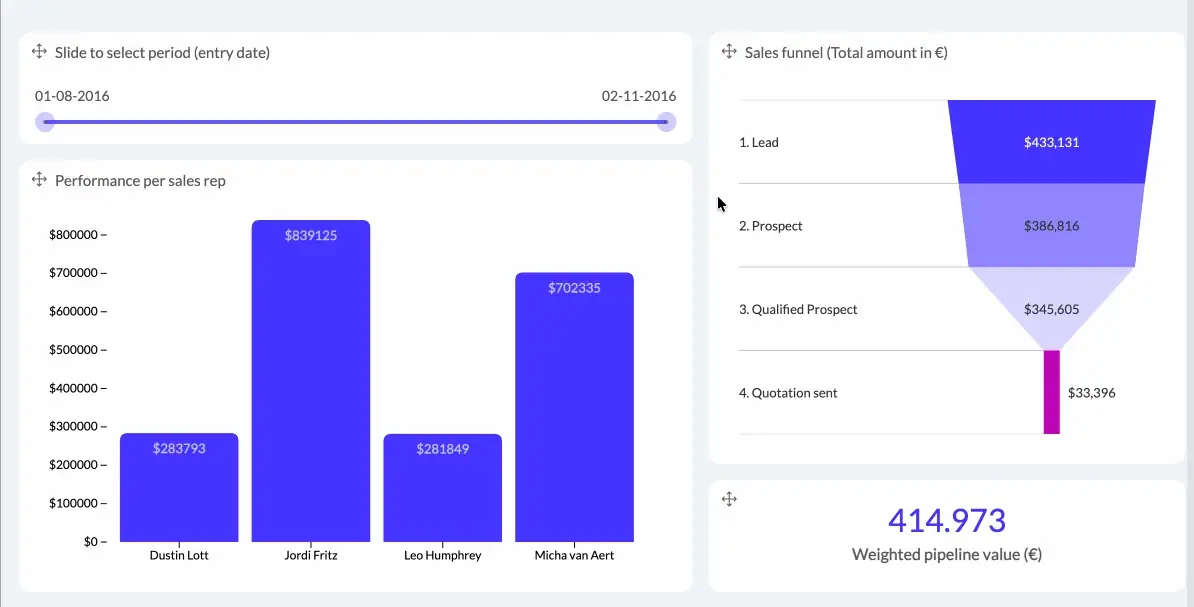Select the Dustin Lott bar
Image resolution: width=1194 pixels, height=607 pixels.
coord(179,487)
